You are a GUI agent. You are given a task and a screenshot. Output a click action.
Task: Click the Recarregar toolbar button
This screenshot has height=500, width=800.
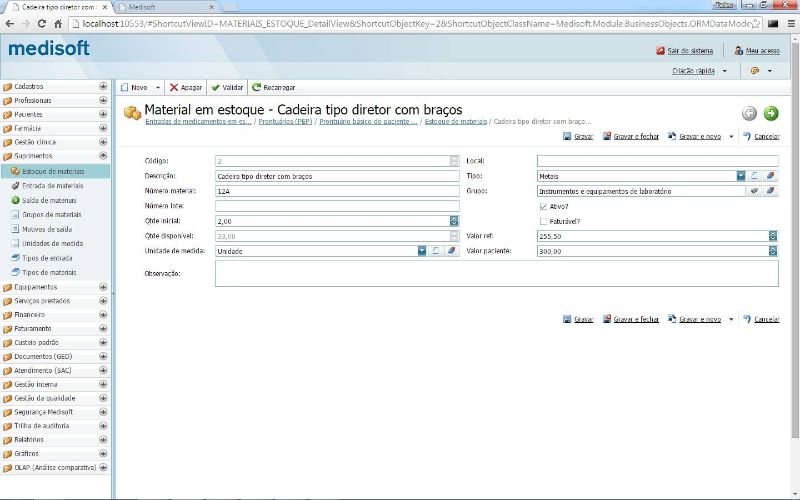[x=273, y=88]
